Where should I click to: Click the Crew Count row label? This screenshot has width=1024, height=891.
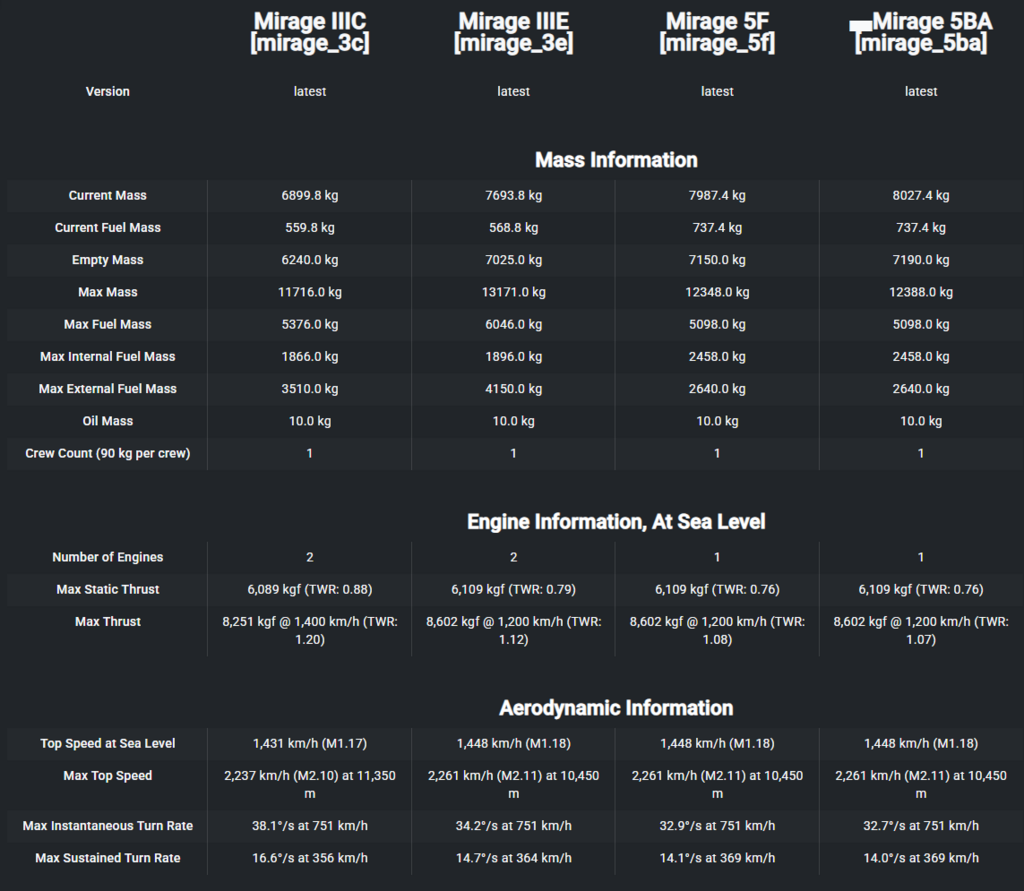(108, 454)
